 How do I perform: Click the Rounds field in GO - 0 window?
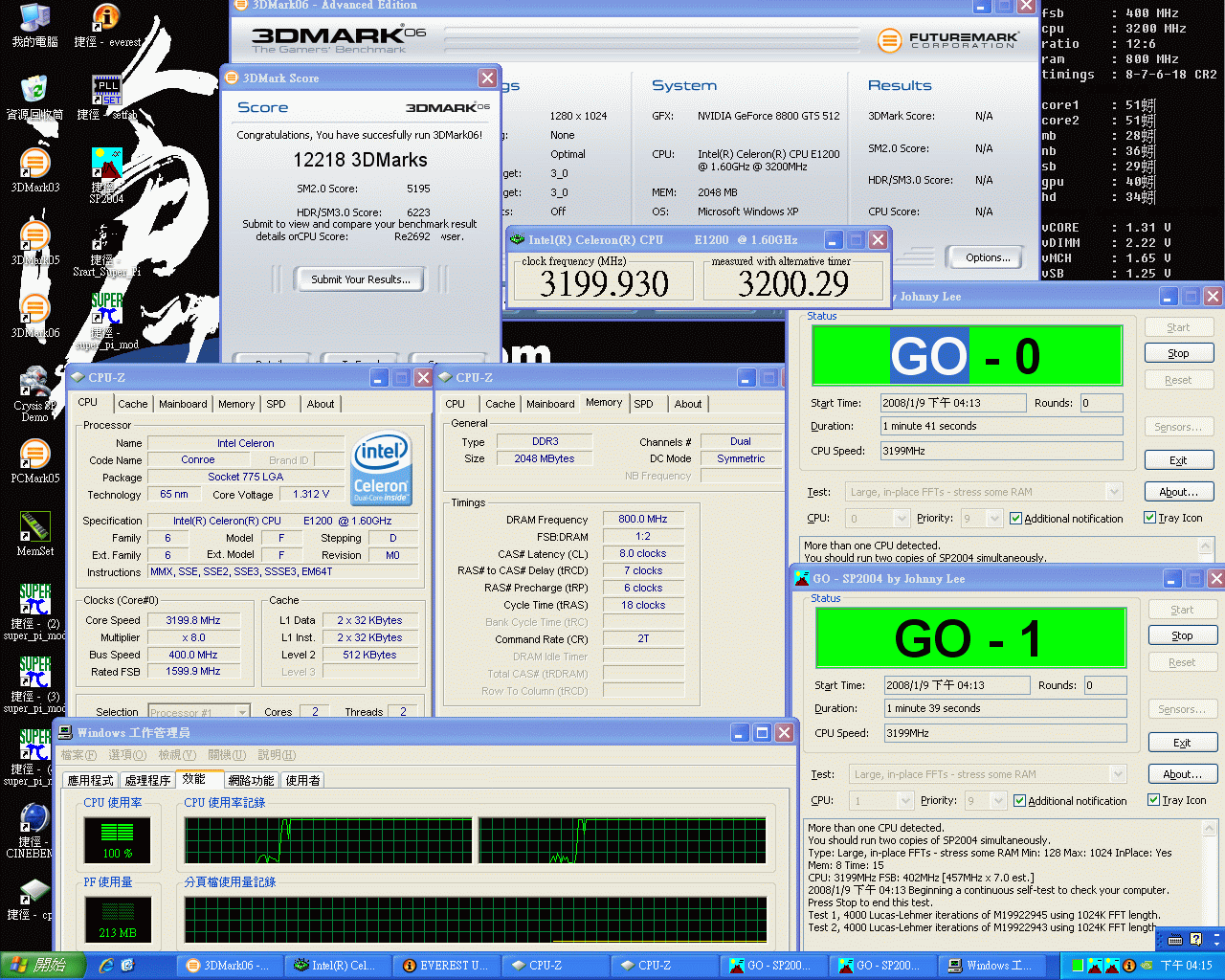coord(1102,403)
